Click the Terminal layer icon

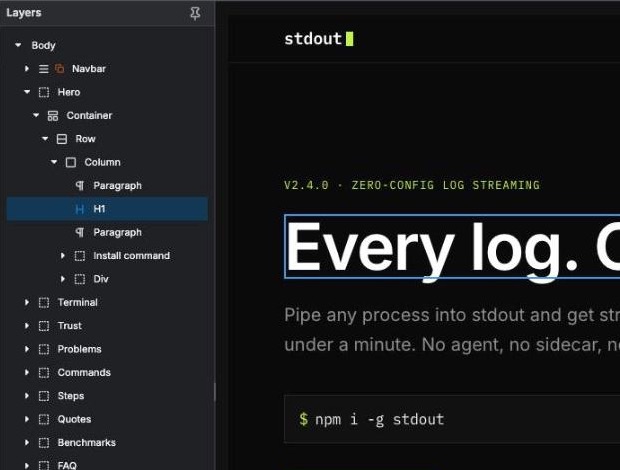pyautogui.click(x=44, y=303)
